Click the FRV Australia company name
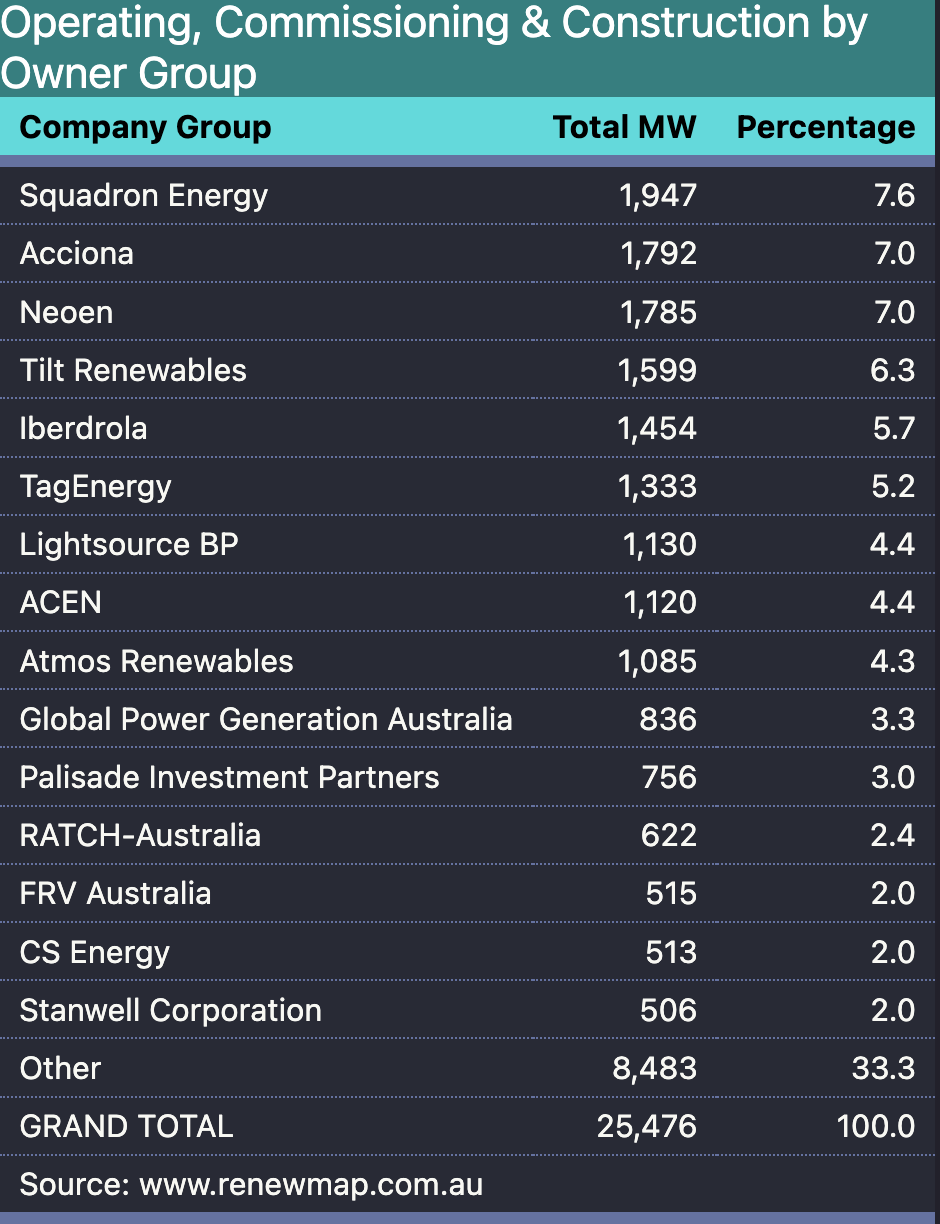 pos(115,893)
